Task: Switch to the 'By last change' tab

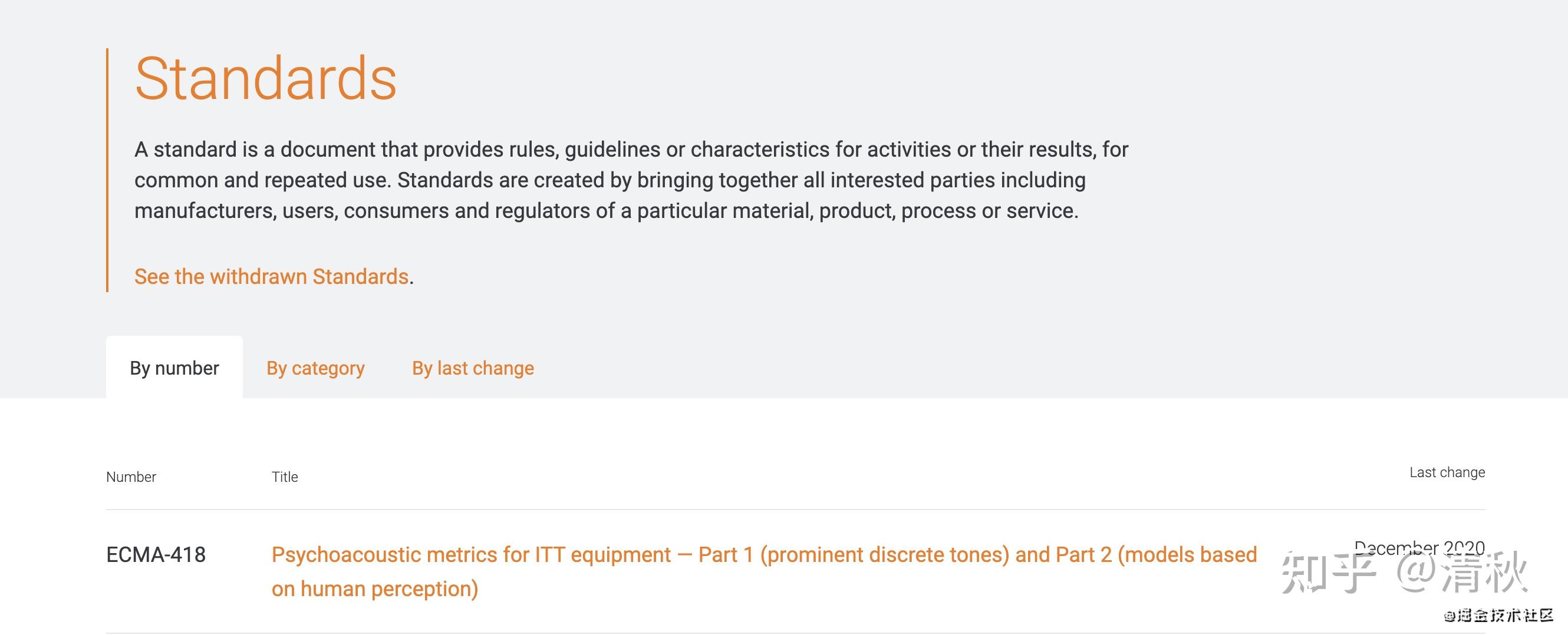Action: pos(473,368)
